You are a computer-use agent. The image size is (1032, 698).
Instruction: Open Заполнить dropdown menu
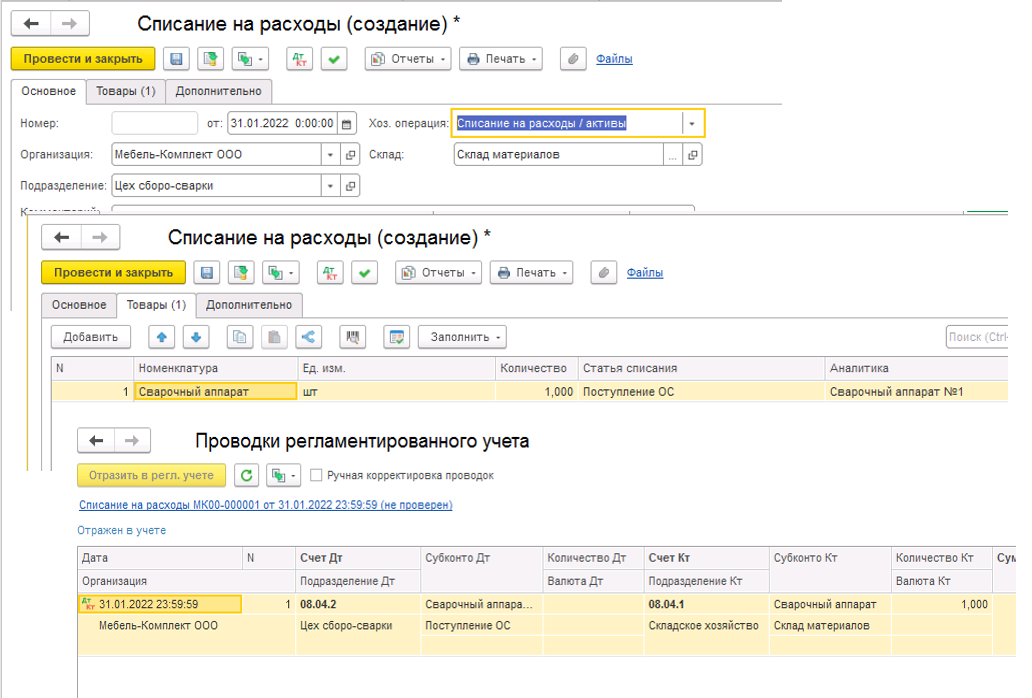(x=463, y=337)
